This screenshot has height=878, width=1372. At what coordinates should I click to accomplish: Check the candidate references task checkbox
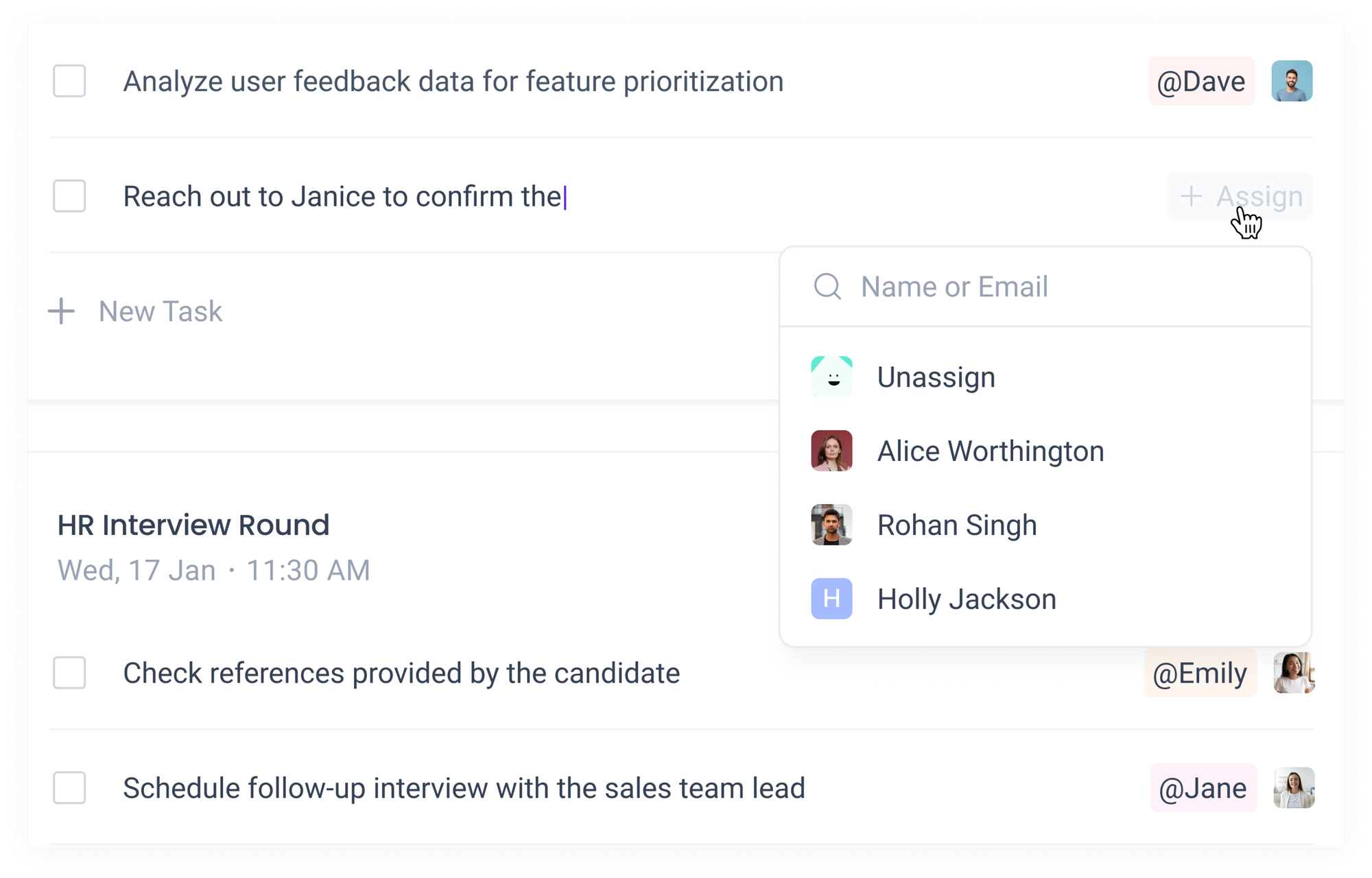pyautogui.click(x=69, y=673)
